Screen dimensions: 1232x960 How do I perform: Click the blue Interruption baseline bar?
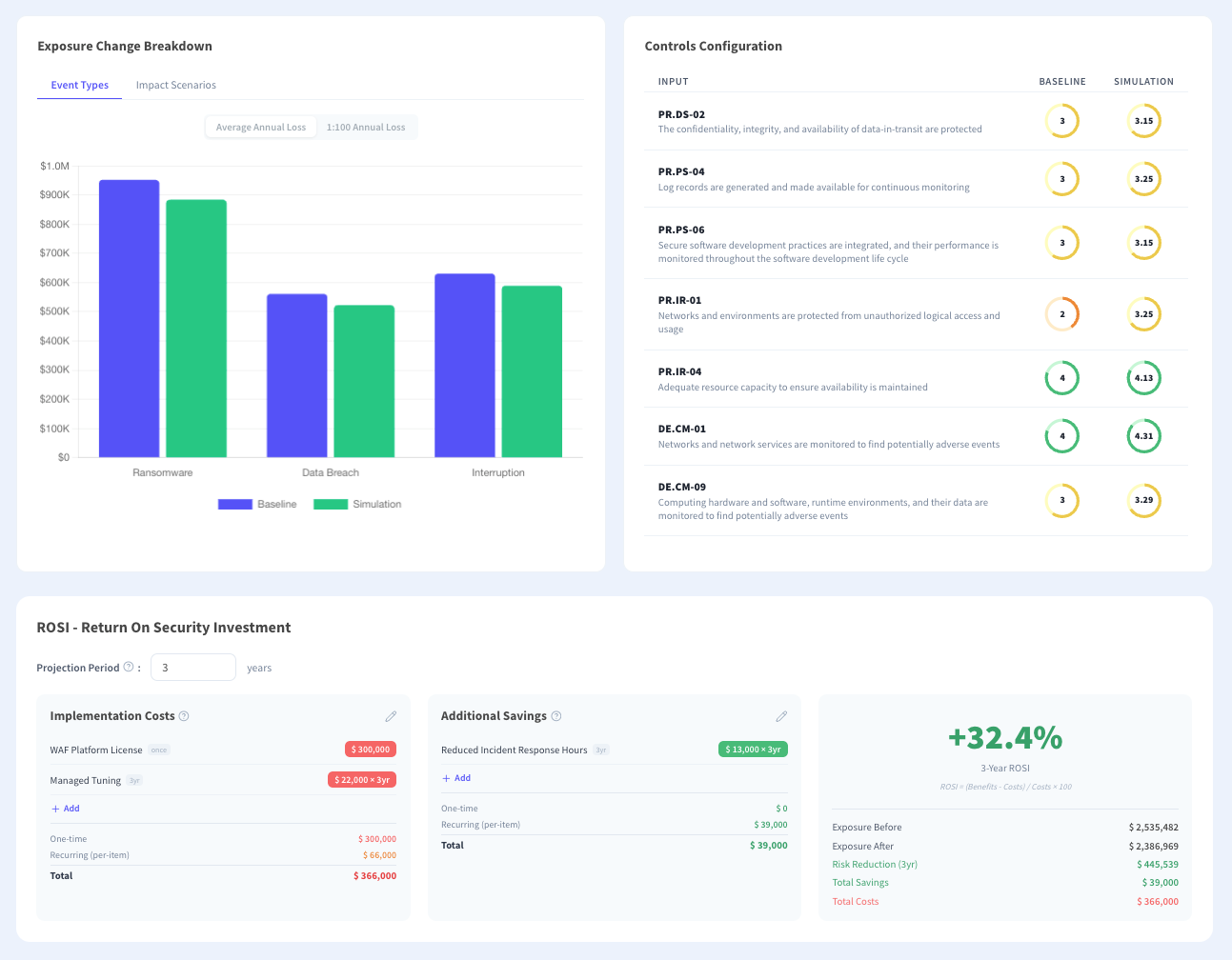pos(465,366)
